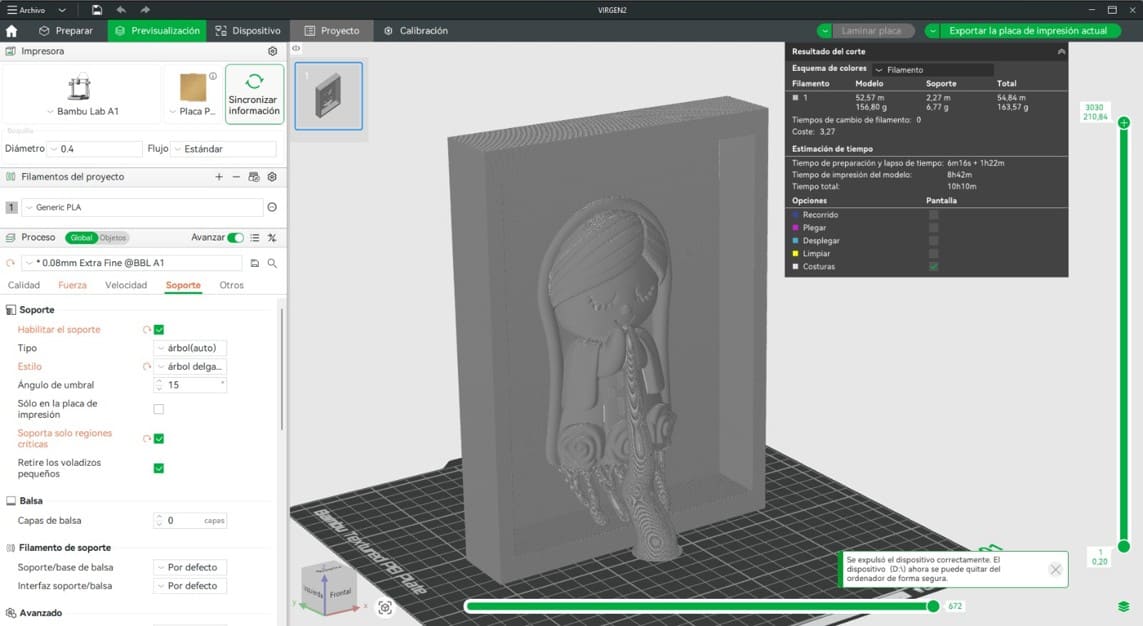Viewport: 1143px width, 626px height.
Task: Open Interfaz soporte/balsa dropdown
Action: (x=190, y=586)
